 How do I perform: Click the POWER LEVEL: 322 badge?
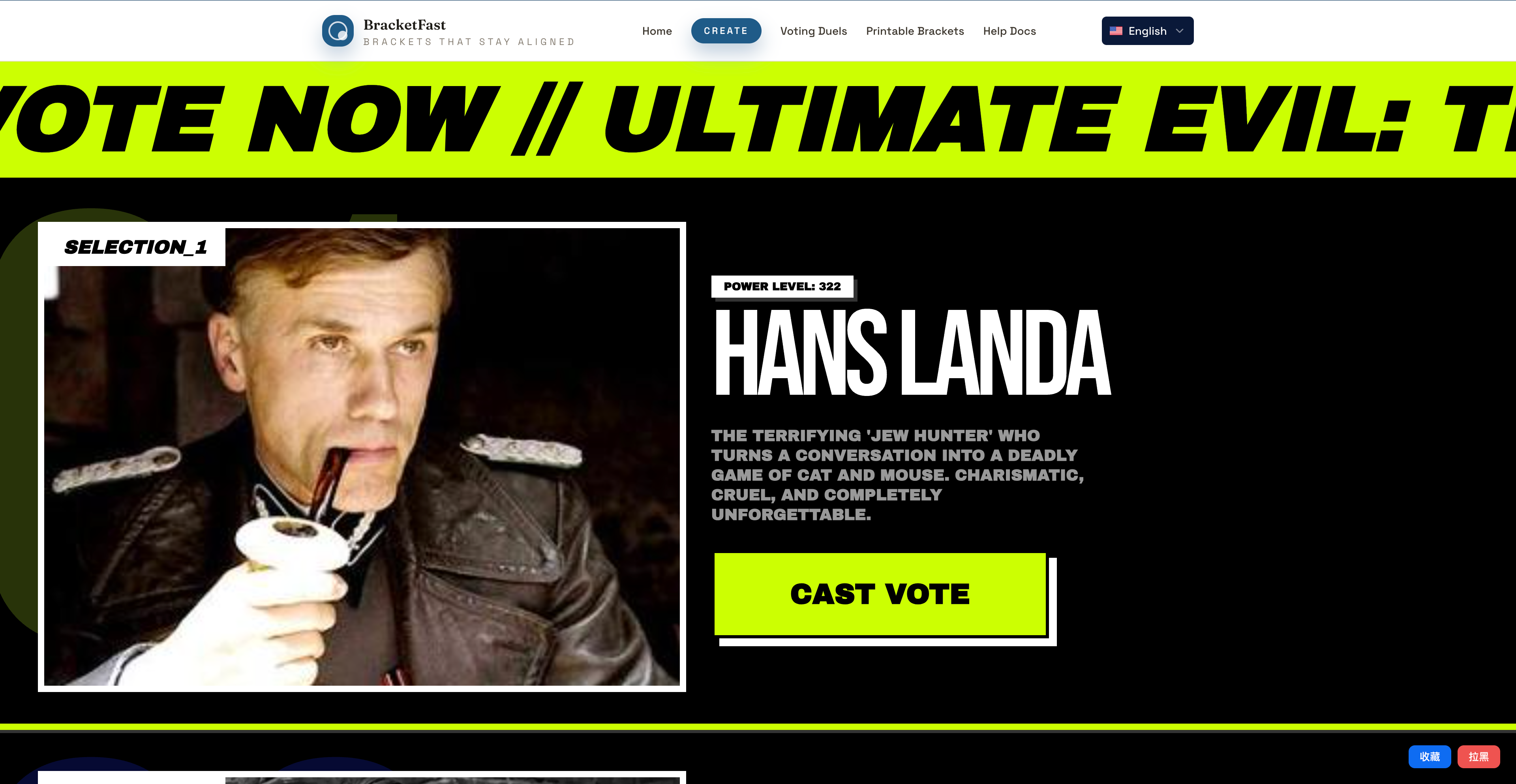pyautogui.click(x=782, y=286)
